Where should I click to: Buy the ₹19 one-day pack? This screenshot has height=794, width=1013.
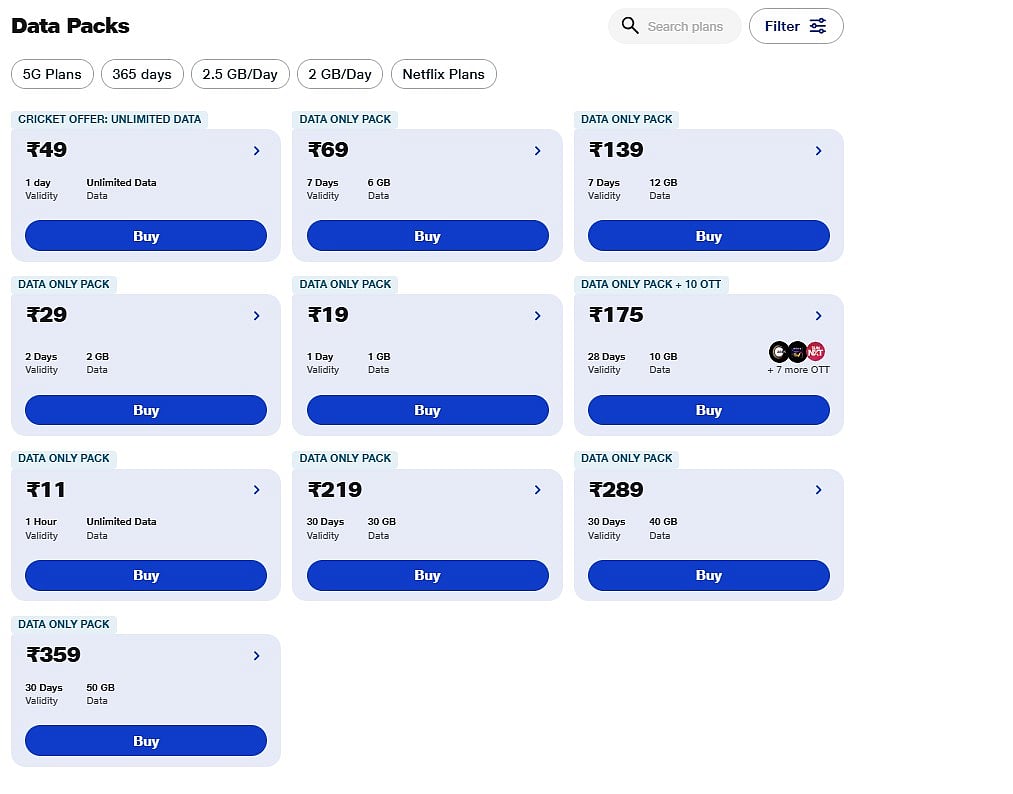tap(427, 410)
